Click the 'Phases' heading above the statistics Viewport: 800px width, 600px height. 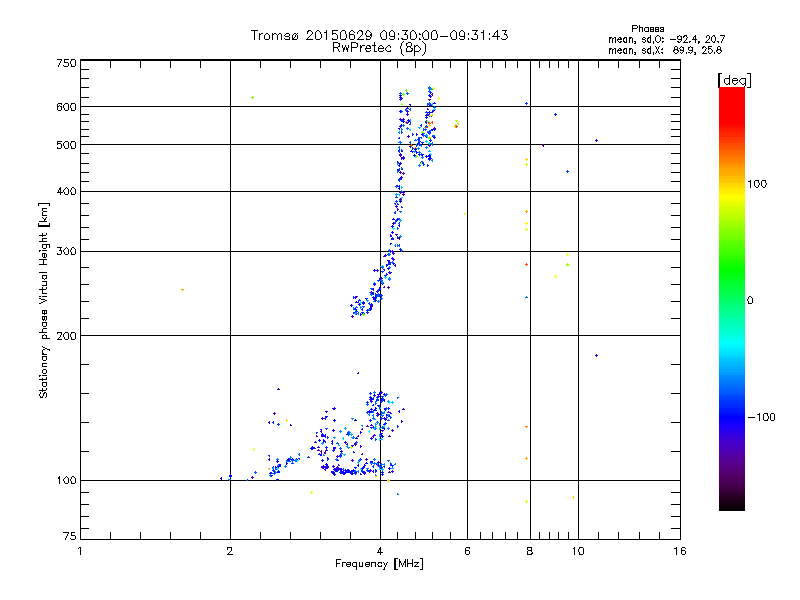pos(647,29)
